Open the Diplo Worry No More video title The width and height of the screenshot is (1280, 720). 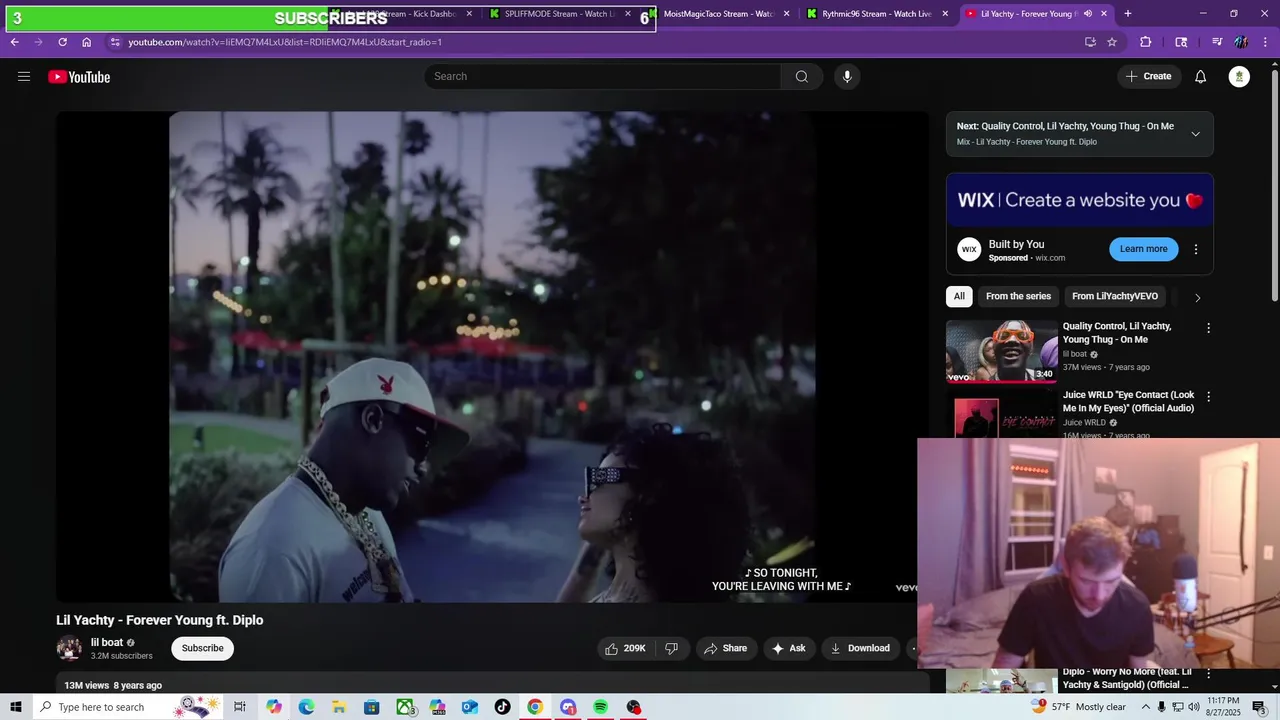1127,678
